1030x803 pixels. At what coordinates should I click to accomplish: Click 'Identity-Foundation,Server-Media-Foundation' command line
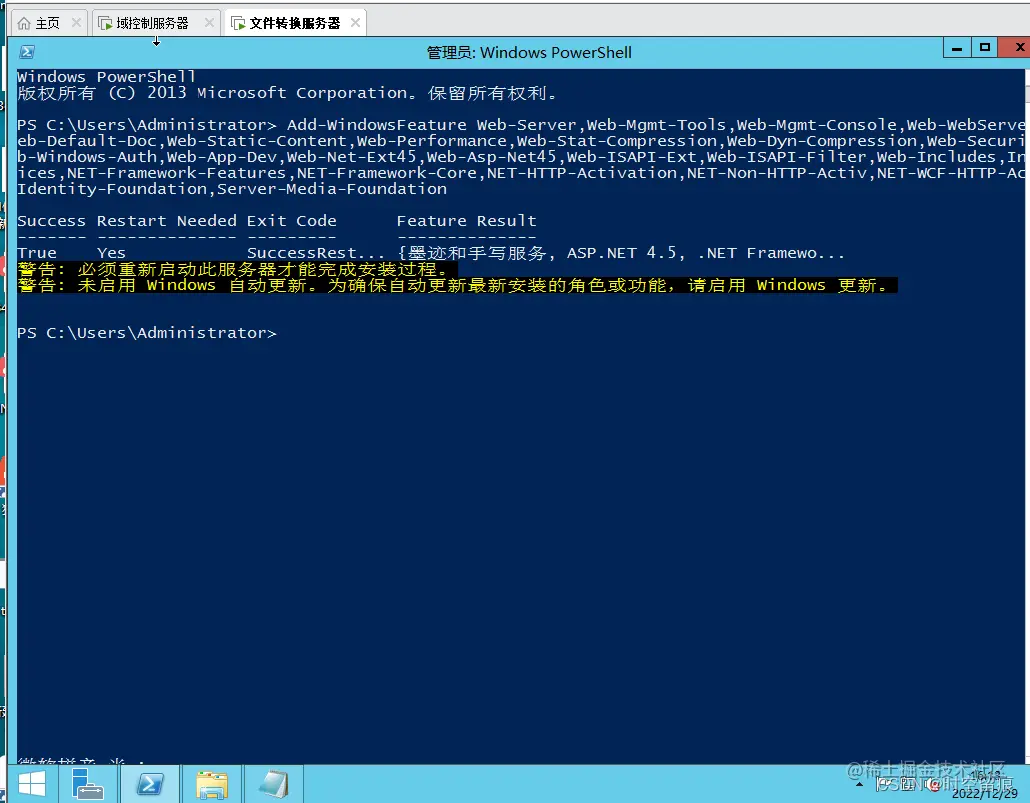click(x=232, y=189)
